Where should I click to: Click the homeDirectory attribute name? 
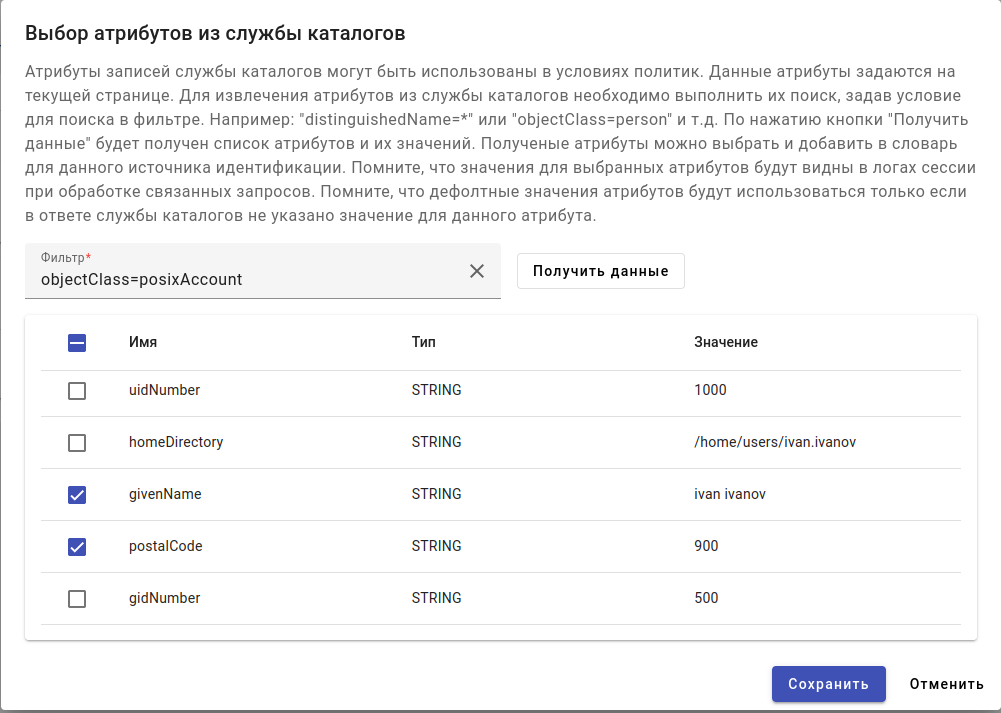tap(176, 442)
